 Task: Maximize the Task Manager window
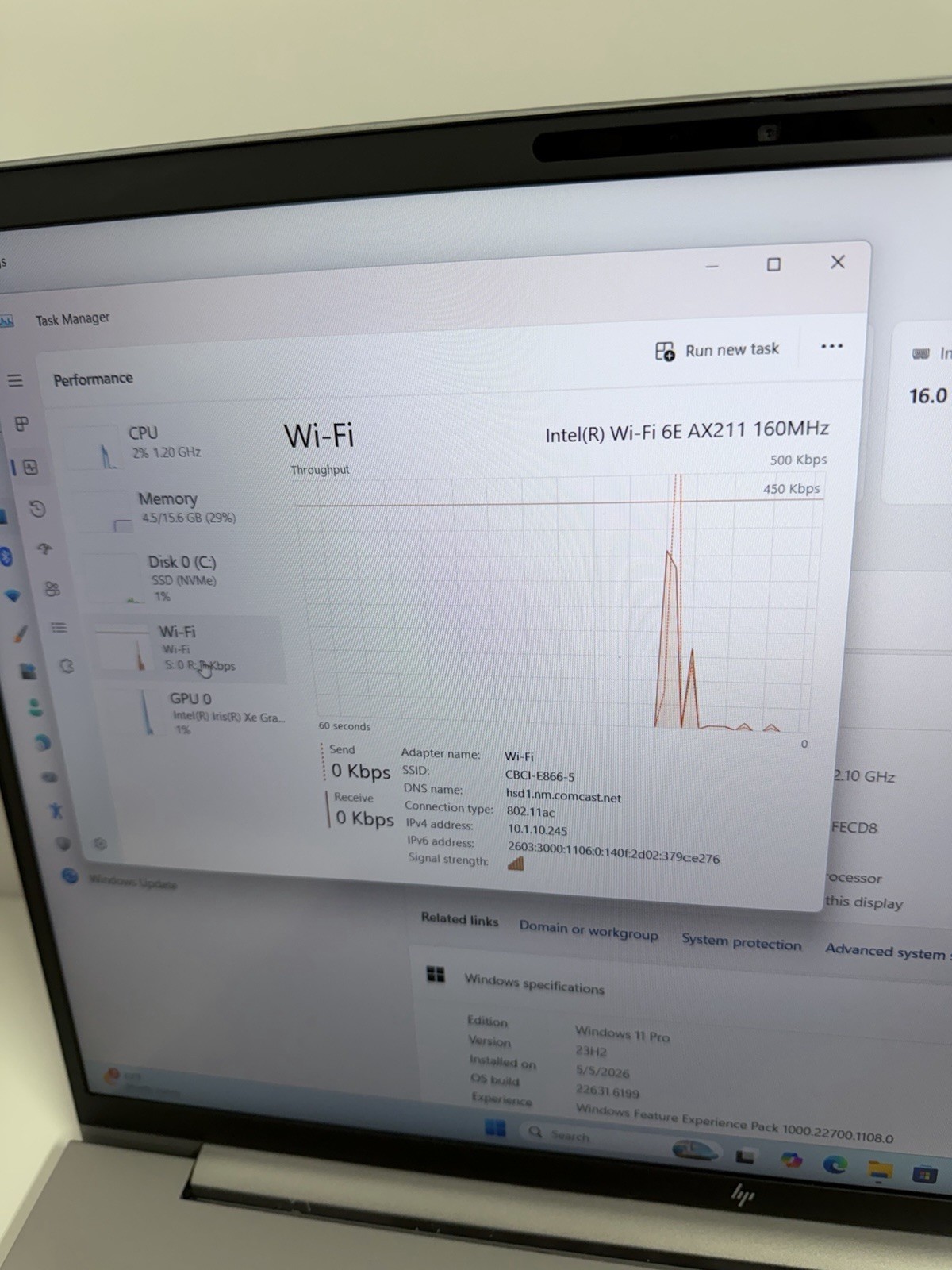click(x=773, y=264)
